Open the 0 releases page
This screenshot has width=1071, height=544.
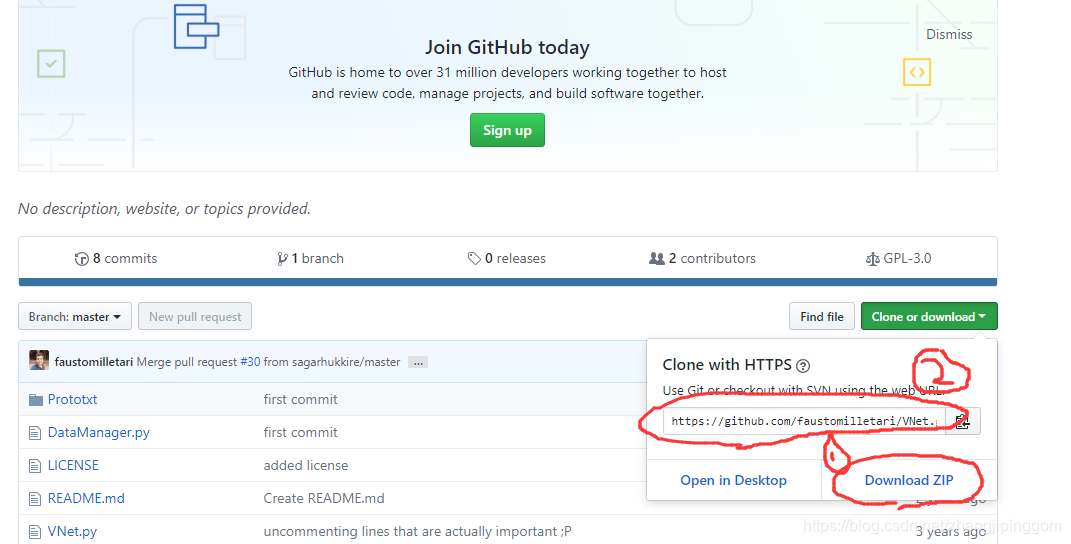tap(507, 258)
